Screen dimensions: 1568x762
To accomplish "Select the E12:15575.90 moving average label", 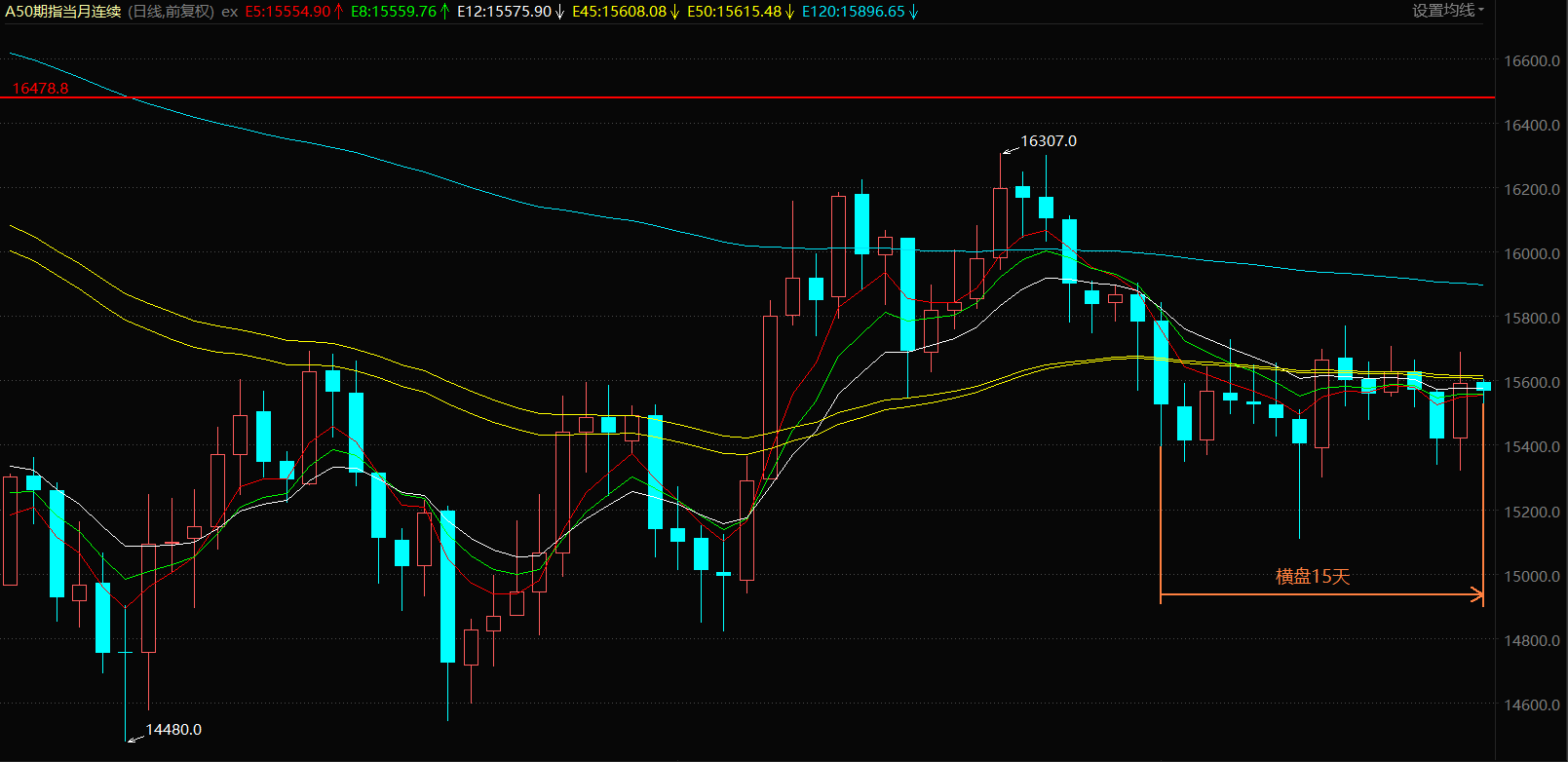I will pos(511,12).
